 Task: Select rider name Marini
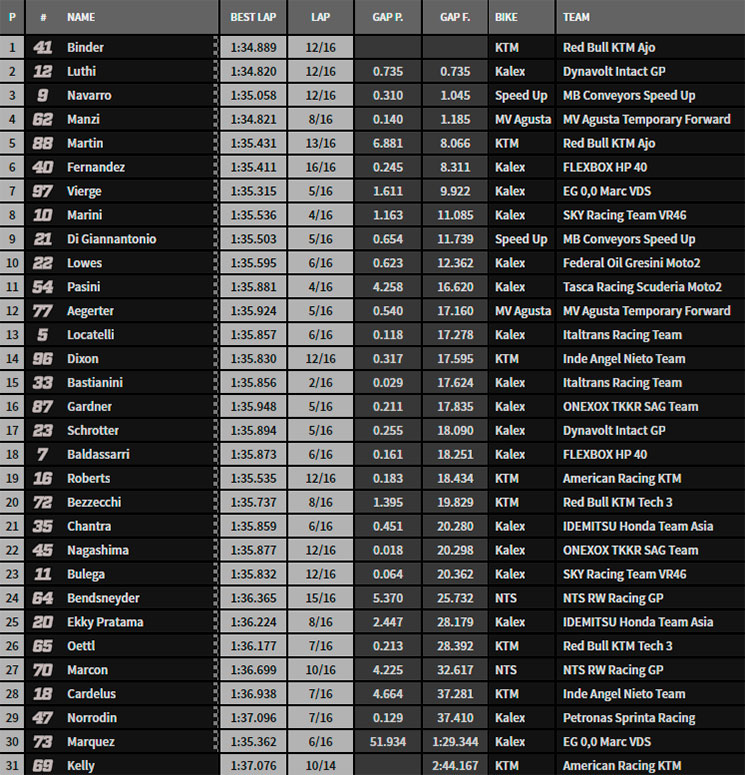click(85, 215)
